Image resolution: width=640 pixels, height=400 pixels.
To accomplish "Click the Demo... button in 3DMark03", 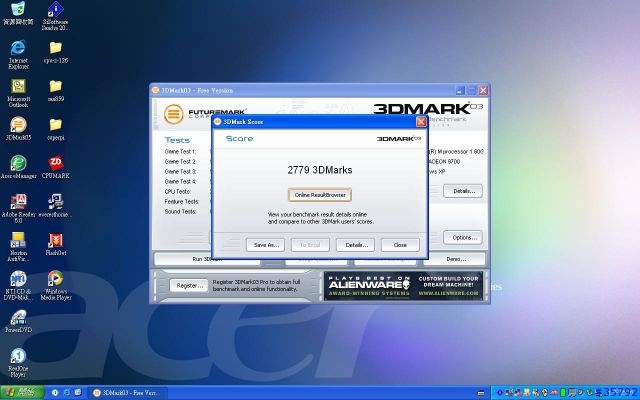I will tap(456, 259).
